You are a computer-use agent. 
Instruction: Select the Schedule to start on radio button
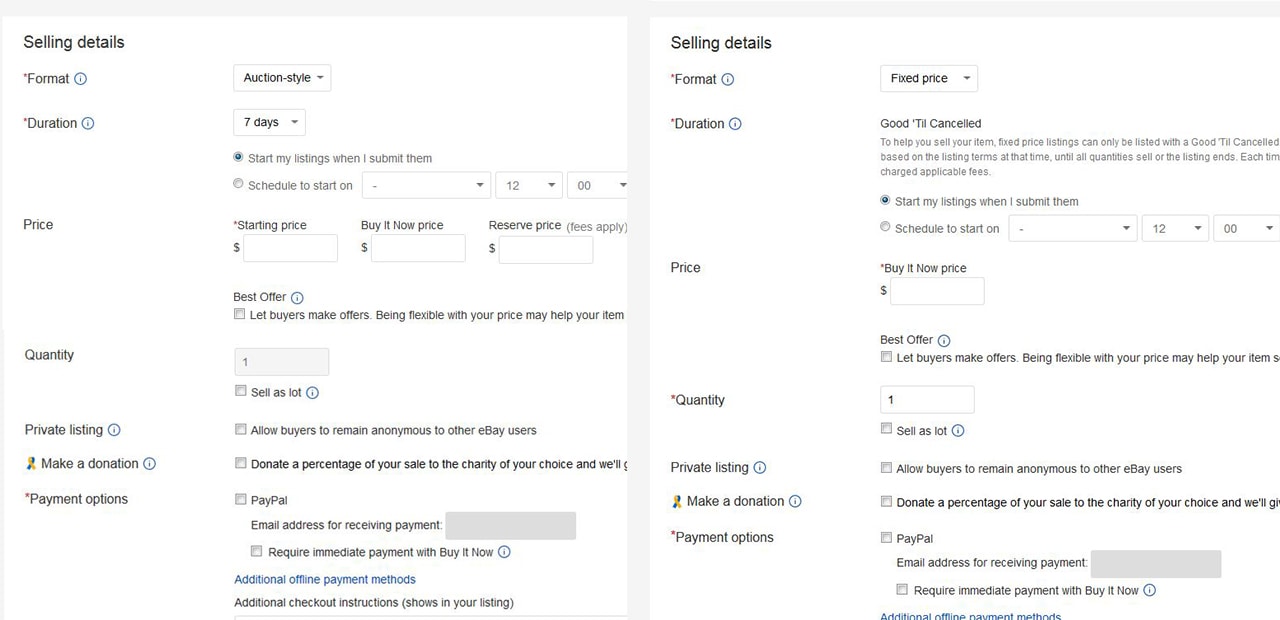tap(238, 183)
